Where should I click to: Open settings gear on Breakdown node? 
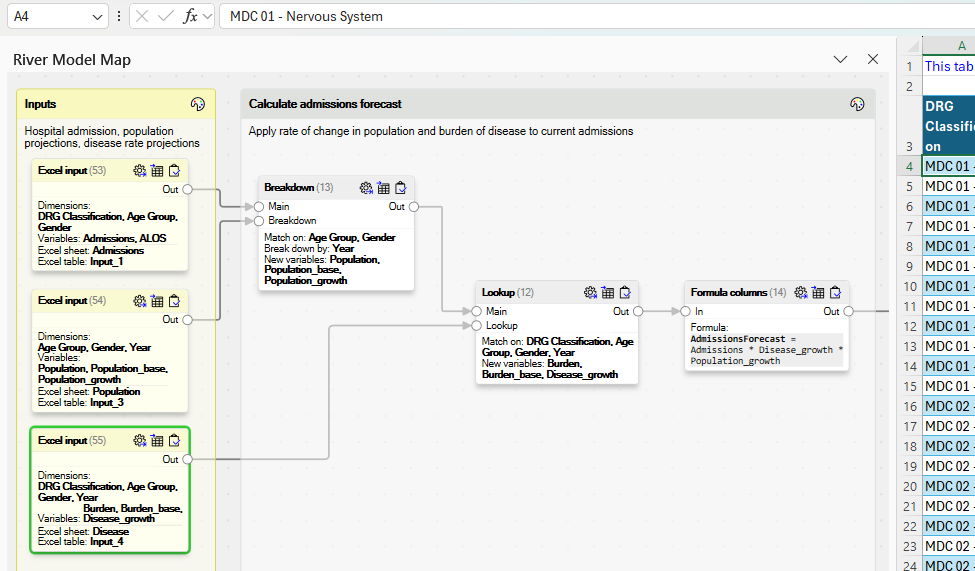click(366, 188)
